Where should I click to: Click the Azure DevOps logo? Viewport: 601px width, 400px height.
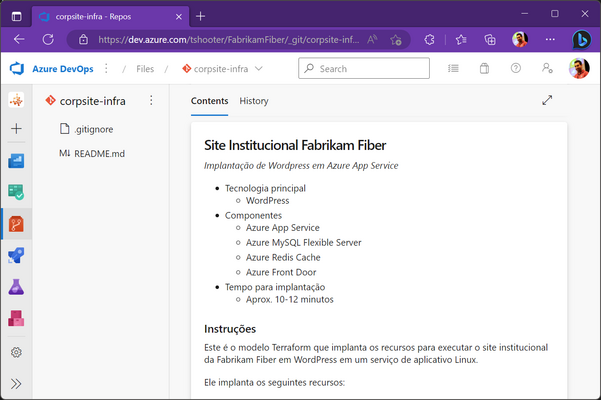click(16, 68)
